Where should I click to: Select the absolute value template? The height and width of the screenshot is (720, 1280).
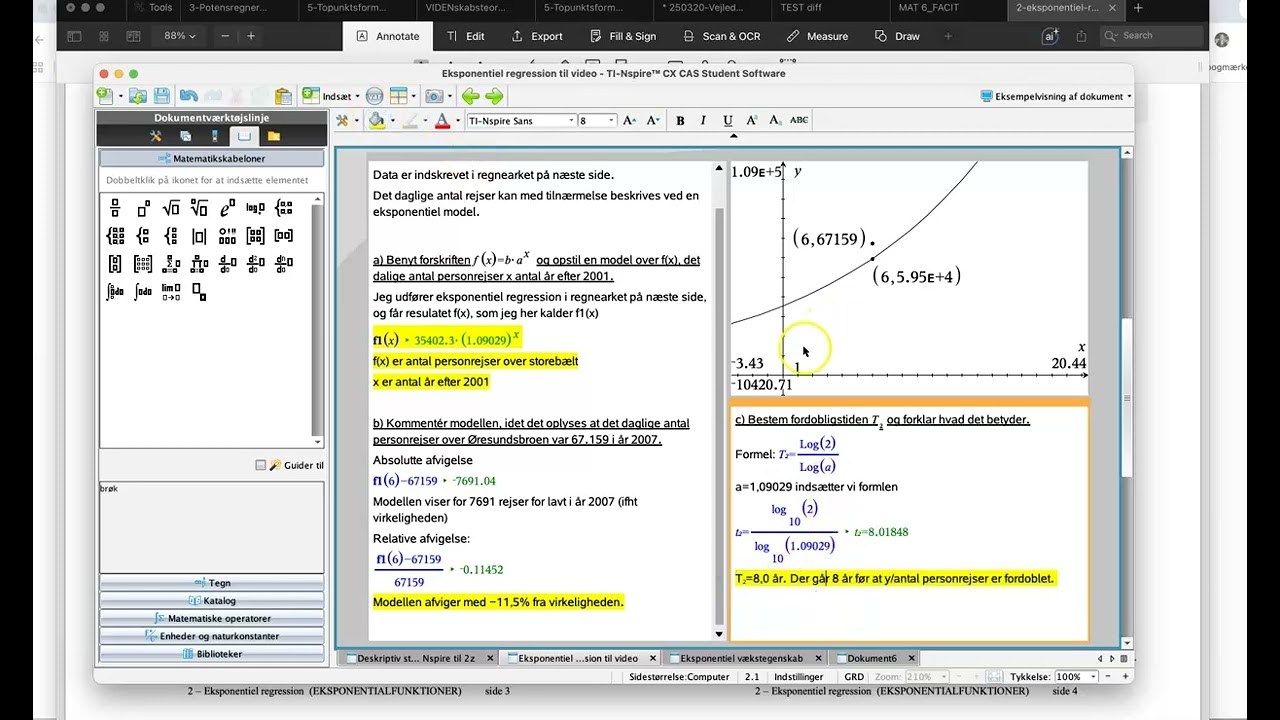(199, 236)
